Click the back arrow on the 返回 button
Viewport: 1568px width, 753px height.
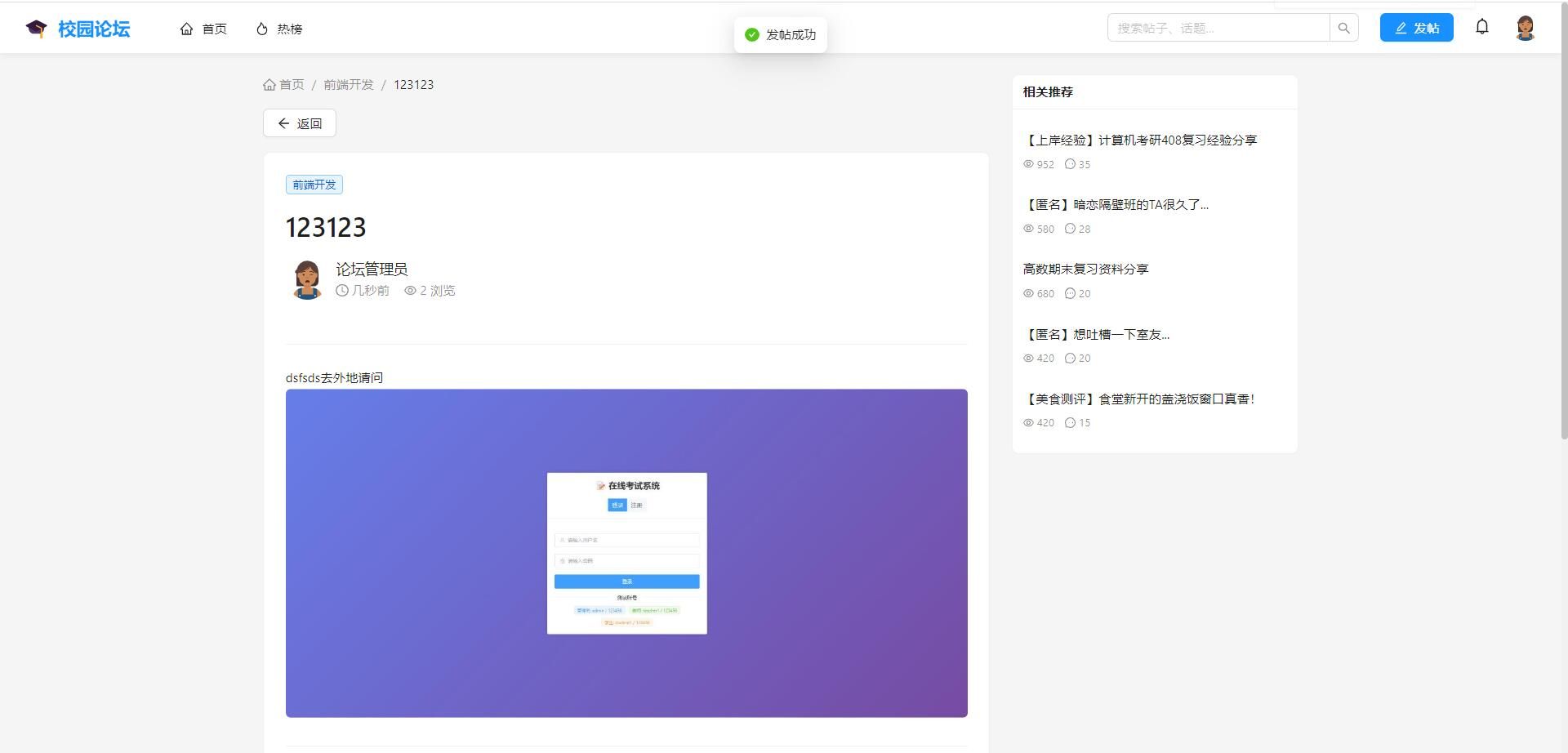pos(283,123)
